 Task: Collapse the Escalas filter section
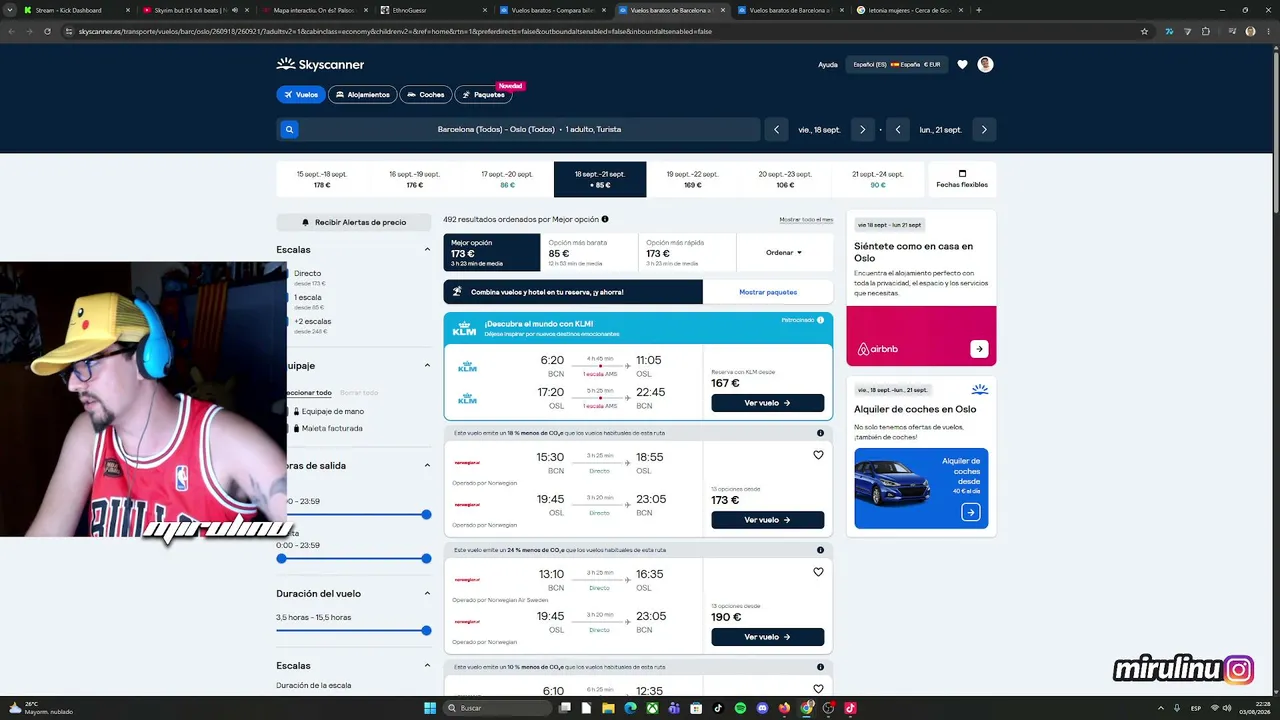[427, 250]
